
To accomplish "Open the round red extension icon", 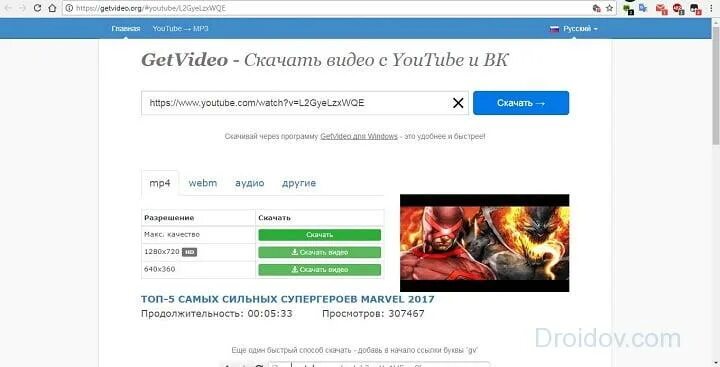I will pos(678,8).
